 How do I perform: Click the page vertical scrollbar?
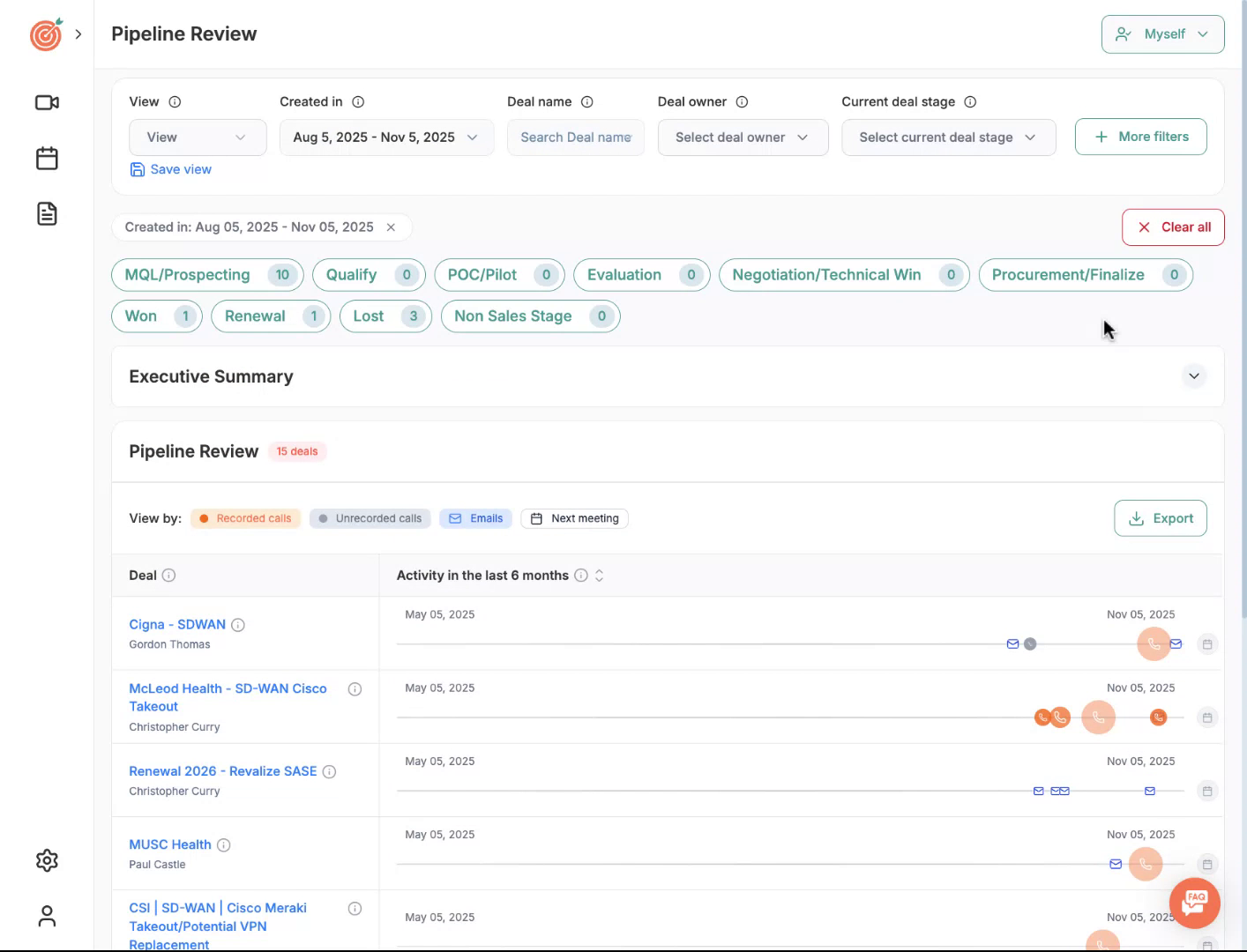[x=1243, y=309]
